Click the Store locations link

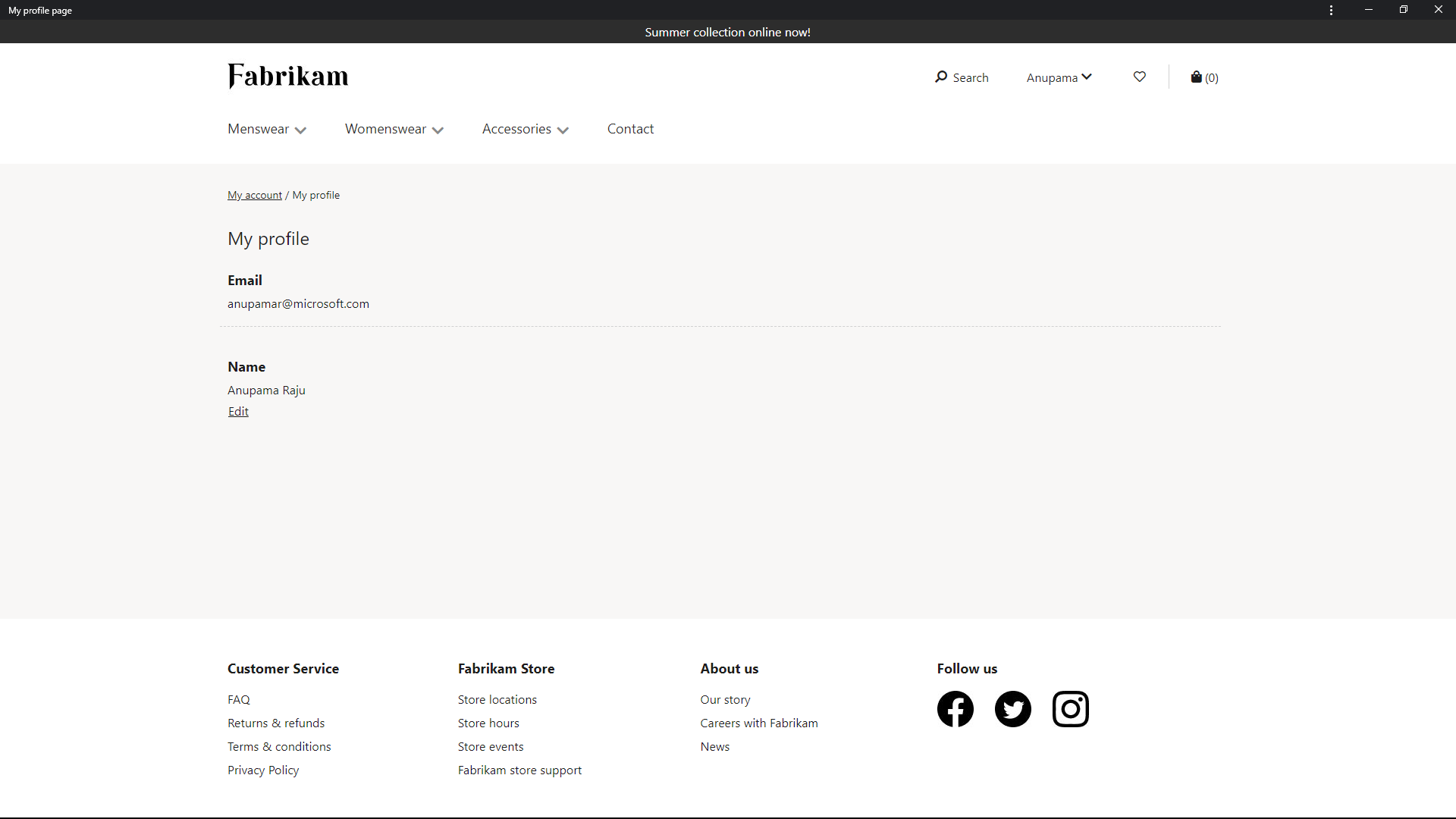[497, 699]
